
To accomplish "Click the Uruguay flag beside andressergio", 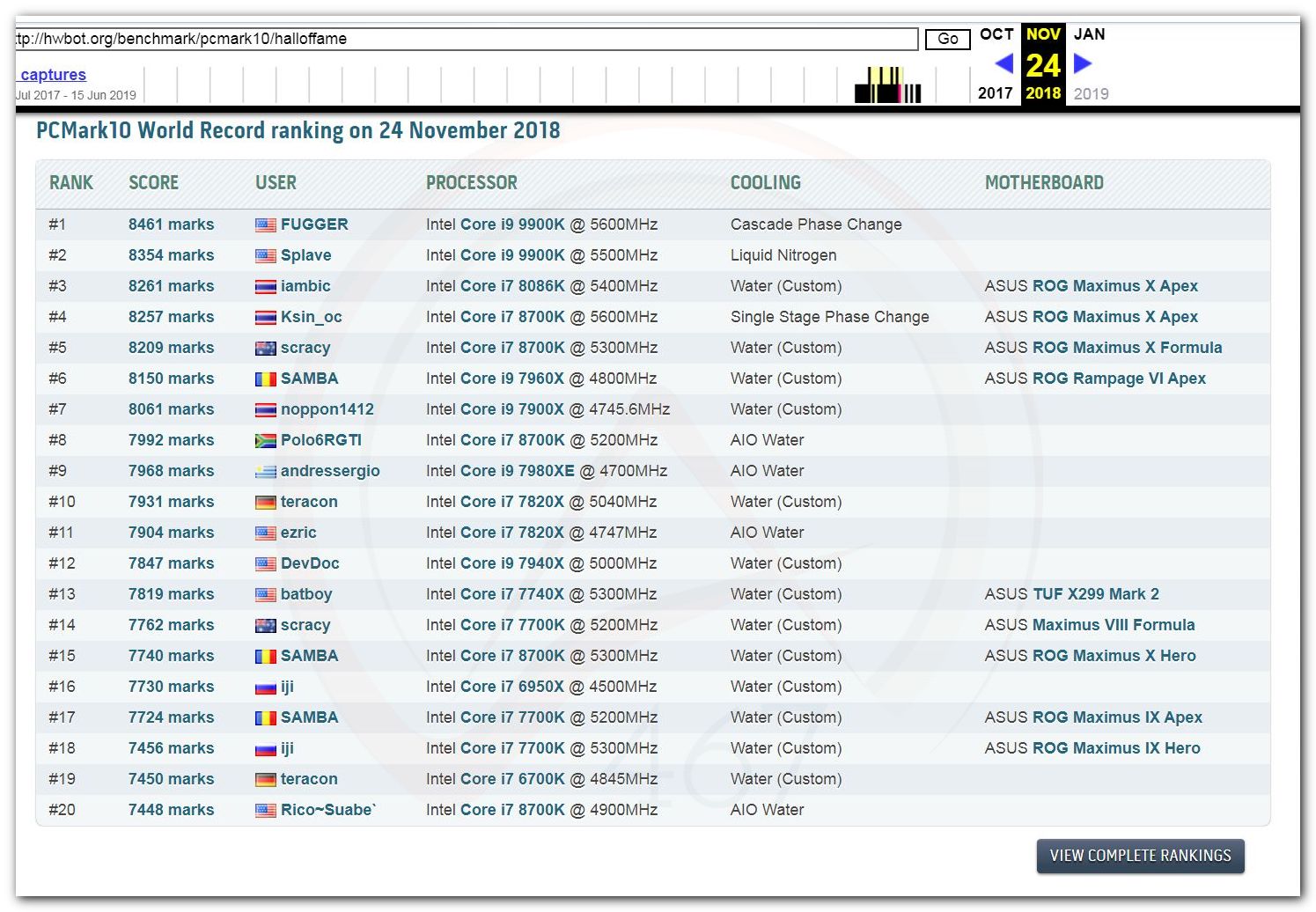I will tap(265, 472).
